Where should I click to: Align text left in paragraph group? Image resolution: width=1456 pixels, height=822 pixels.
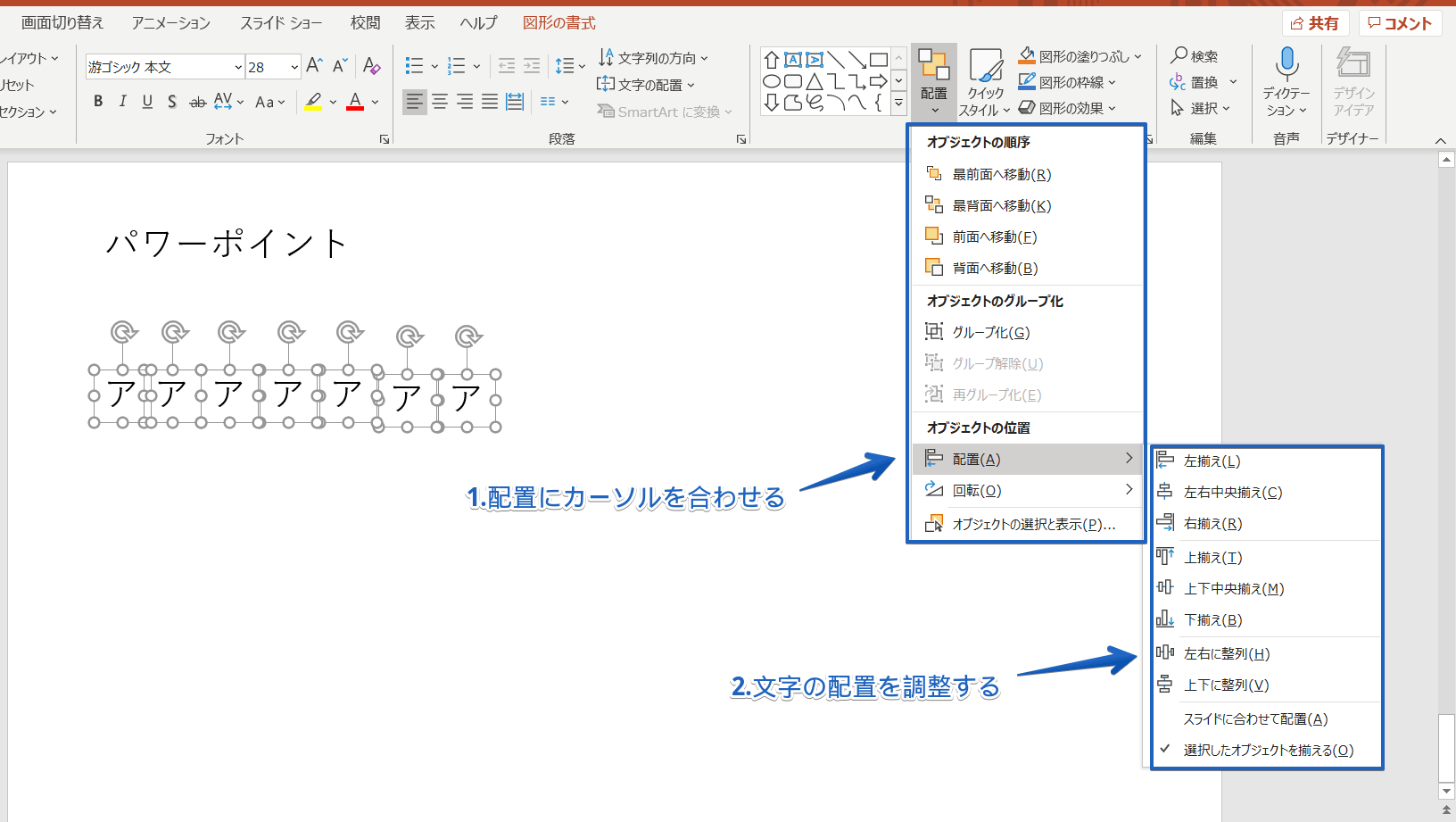[415, 102]
